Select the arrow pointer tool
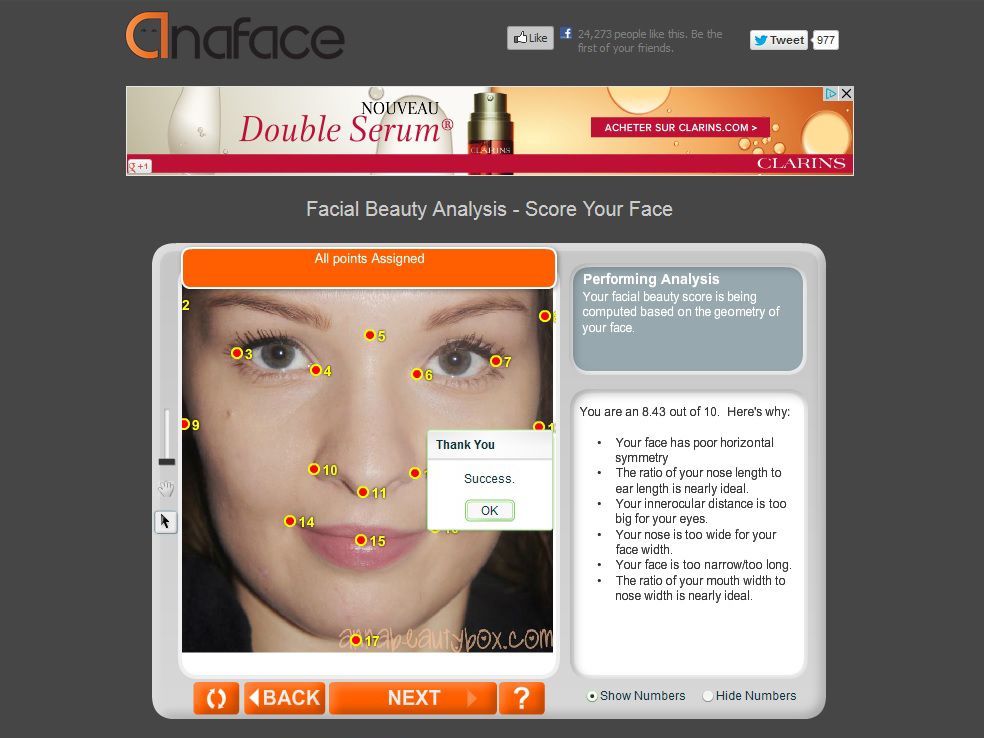The width and height of the screenshot is (984, 738). pyautogui.click(x=166, y=521)
